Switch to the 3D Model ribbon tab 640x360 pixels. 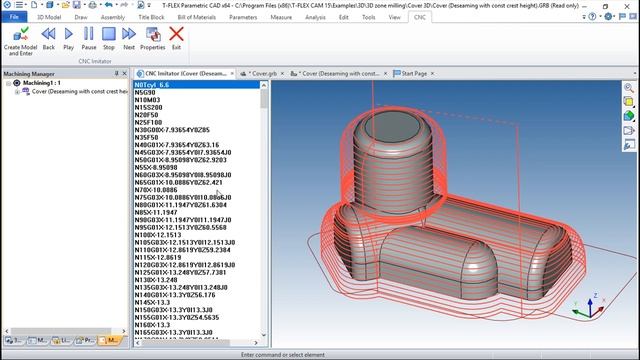pyautogui.click(x=49, y=17)
